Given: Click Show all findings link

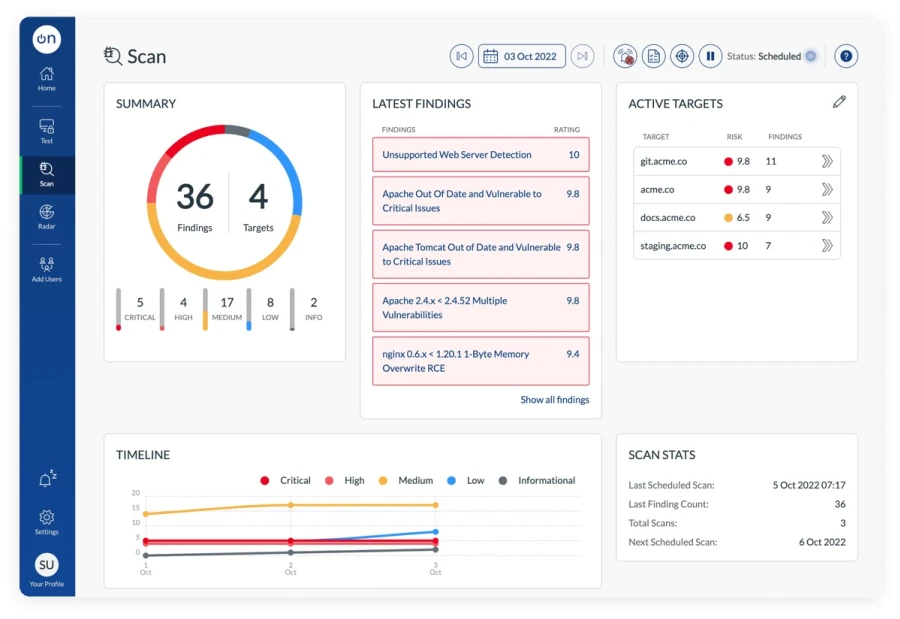Looking at the screenshot, I should pyautogui.click(x=554, y=400).
